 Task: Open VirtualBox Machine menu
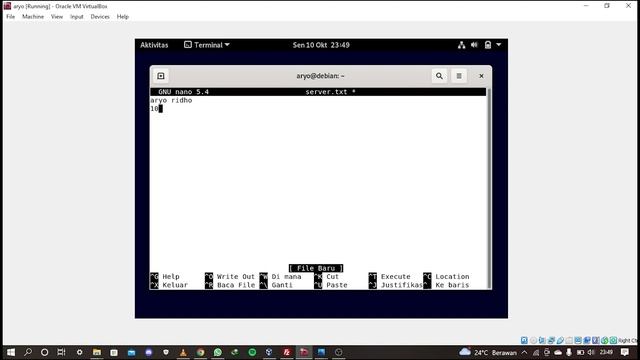coord(33,17)
